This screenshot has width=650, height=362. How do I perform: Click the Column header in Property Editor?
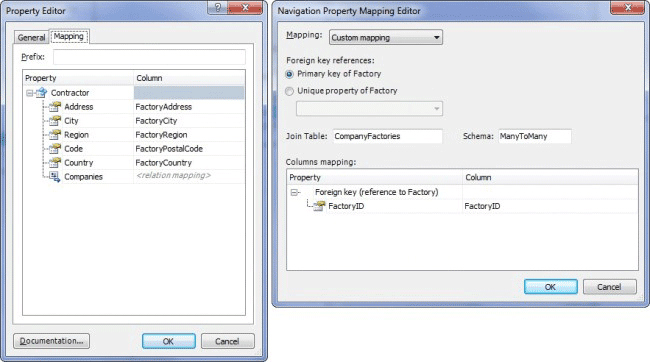point(189,78)
